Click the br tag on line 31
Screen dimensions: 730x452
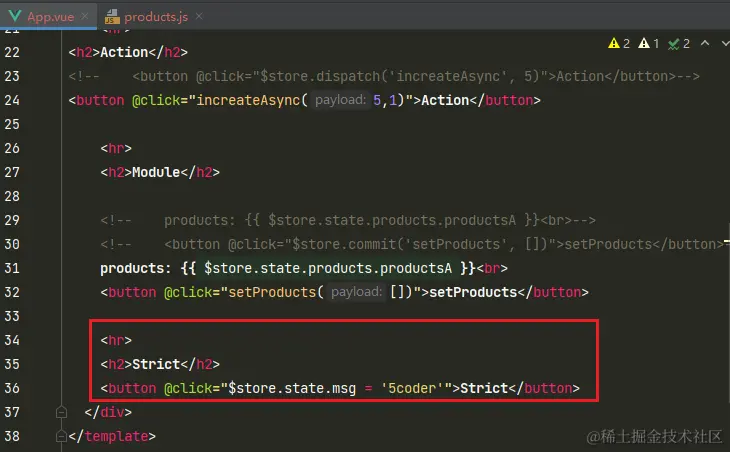point(492,268)
